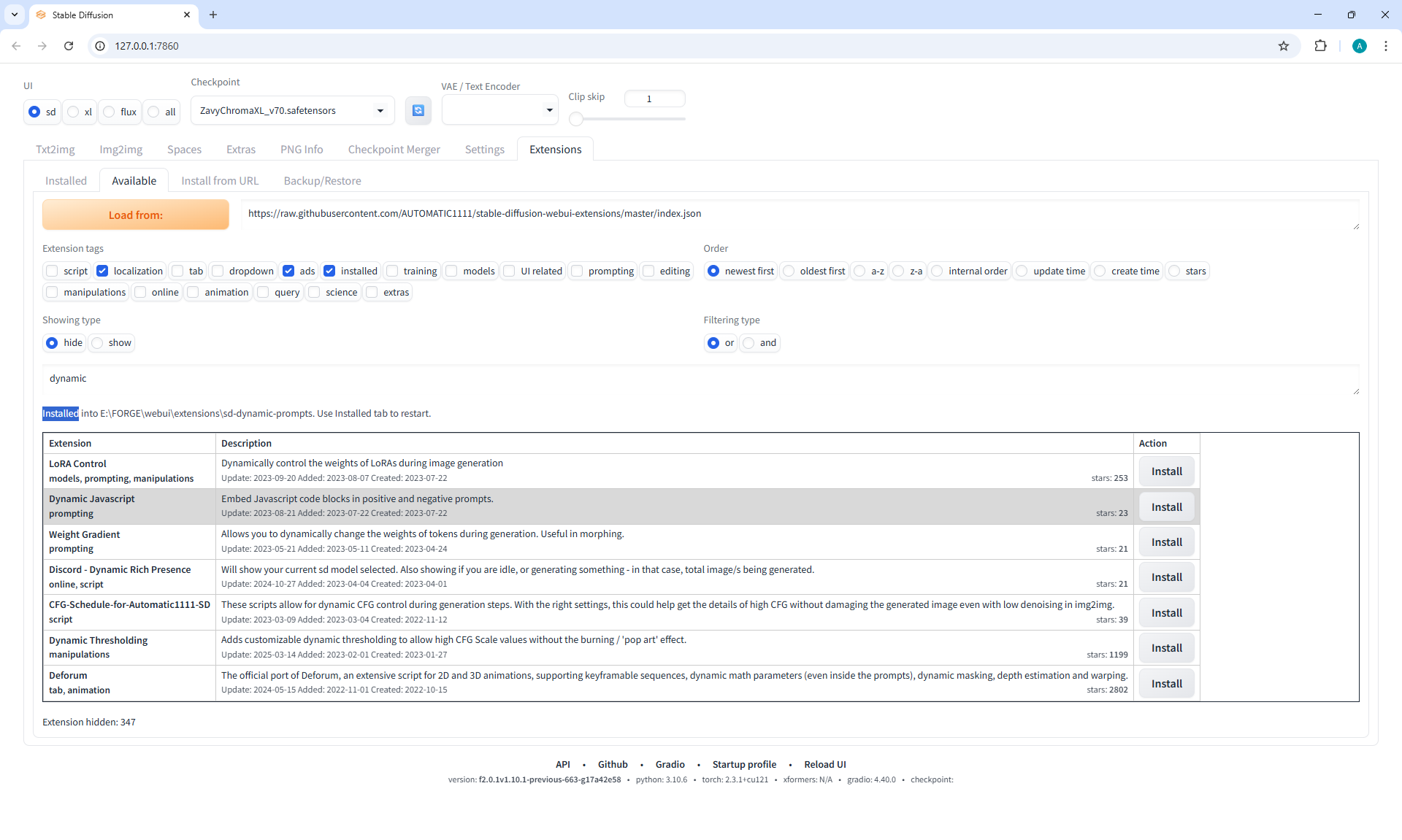Bookmark this page with star icon
The width and height of the screenshot is (1402, 840).
1283,46
